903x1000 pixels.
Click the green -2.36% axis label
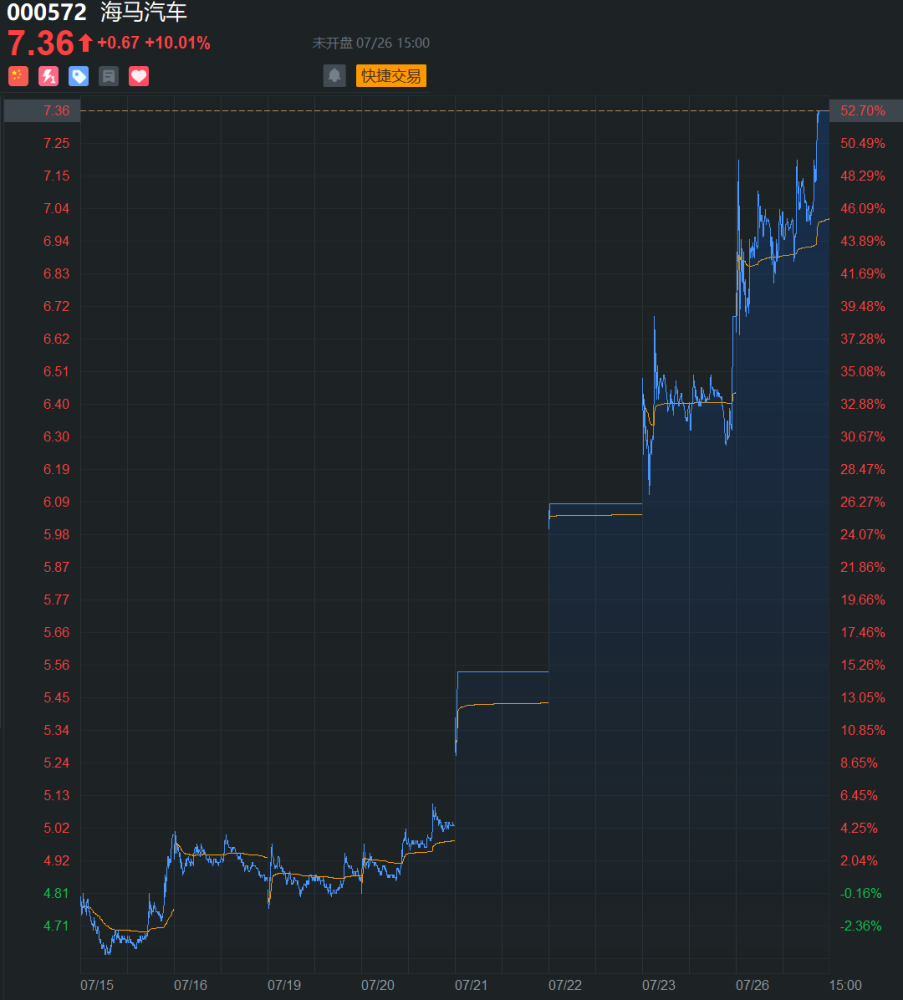[861, 925]
